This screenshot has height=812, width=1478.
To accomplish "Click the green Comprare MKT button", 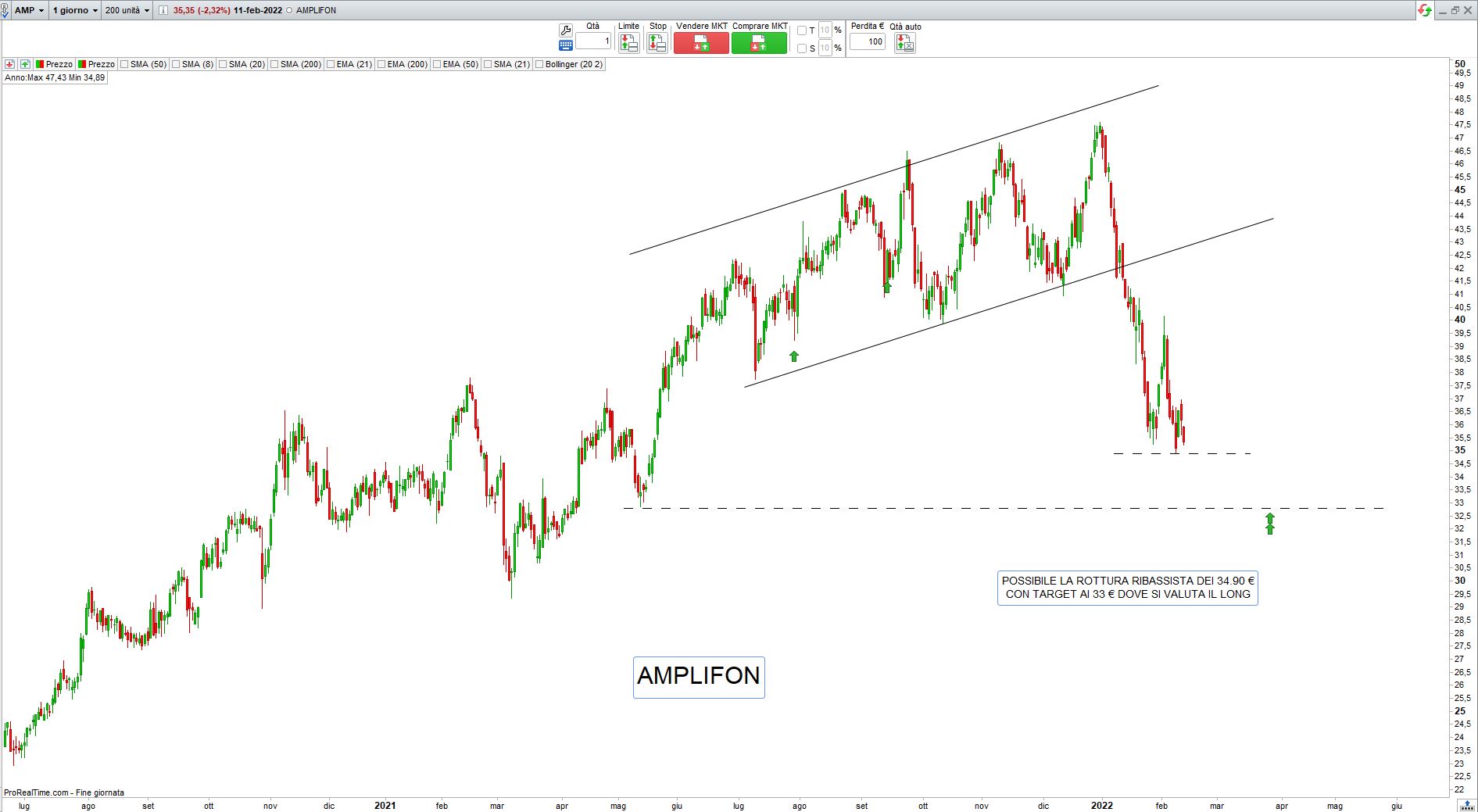I will point(759,43).
